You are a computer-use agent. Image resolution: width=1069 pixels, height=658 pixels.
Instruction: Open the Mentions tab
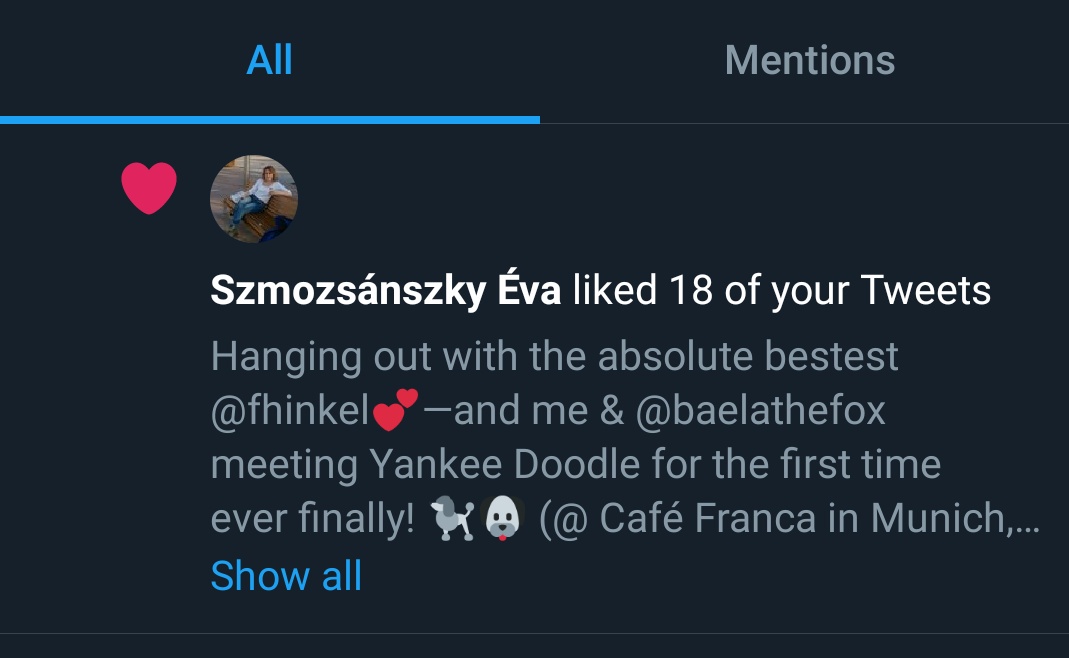[809, 60]
